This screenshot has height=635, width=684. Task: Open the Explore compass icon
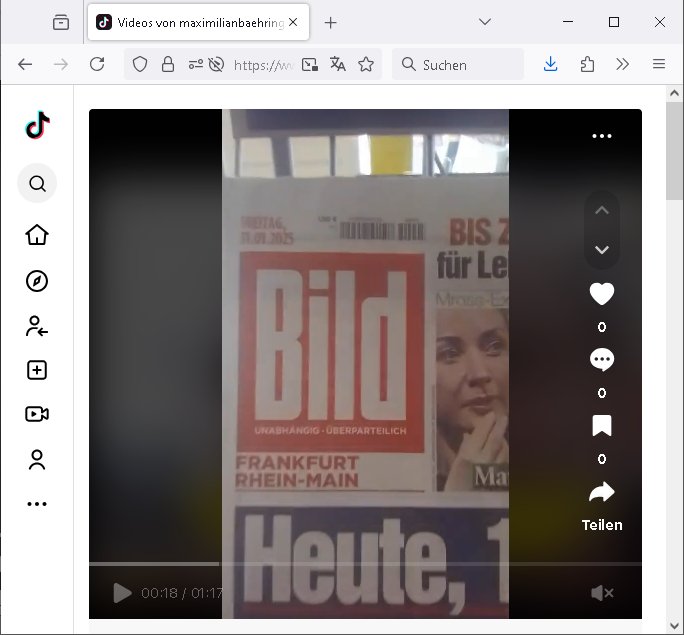pyautogui.click(x=37, y=281)
